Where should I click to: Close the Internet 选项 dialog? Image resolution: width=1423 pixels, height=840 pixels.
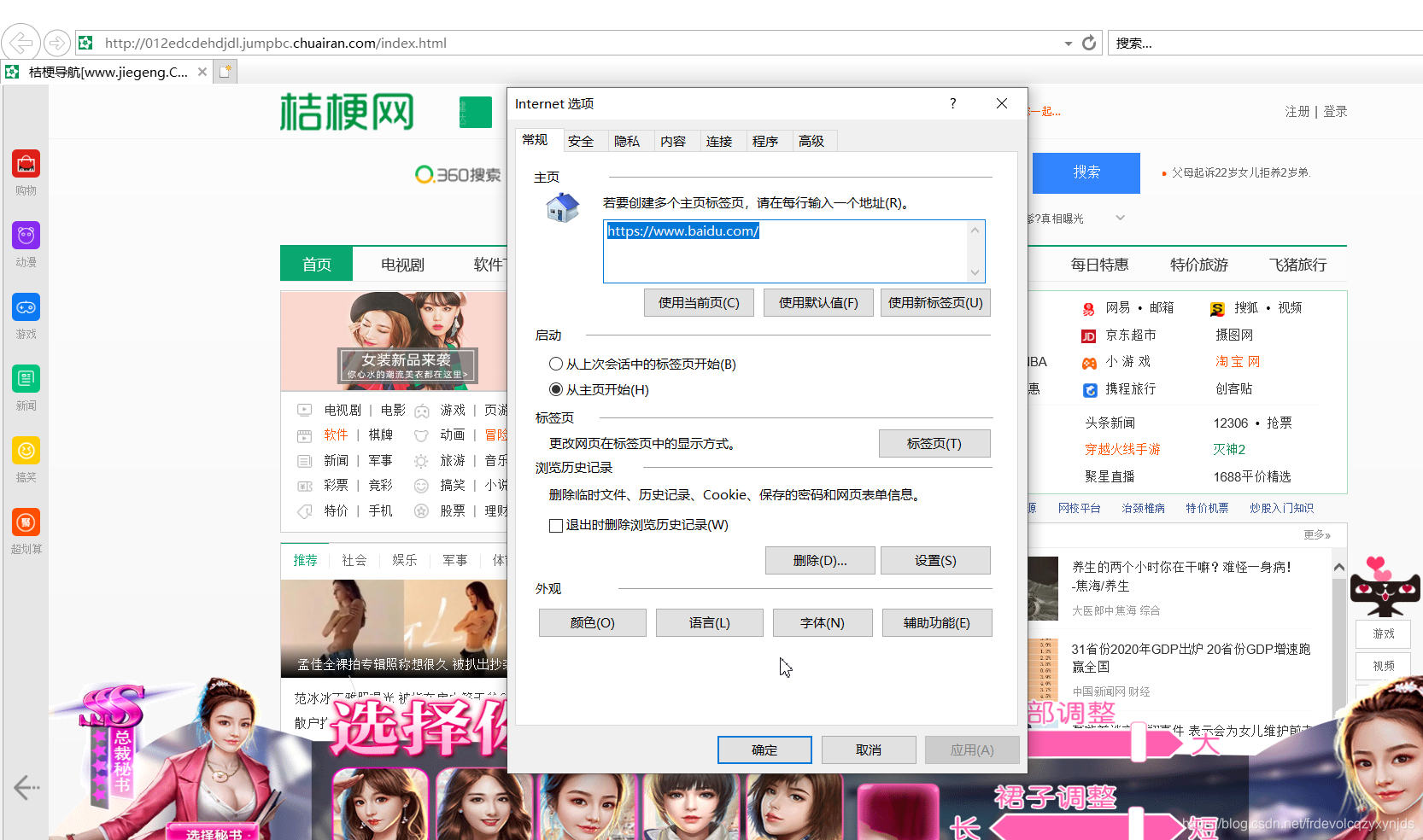click(1002, 103)
